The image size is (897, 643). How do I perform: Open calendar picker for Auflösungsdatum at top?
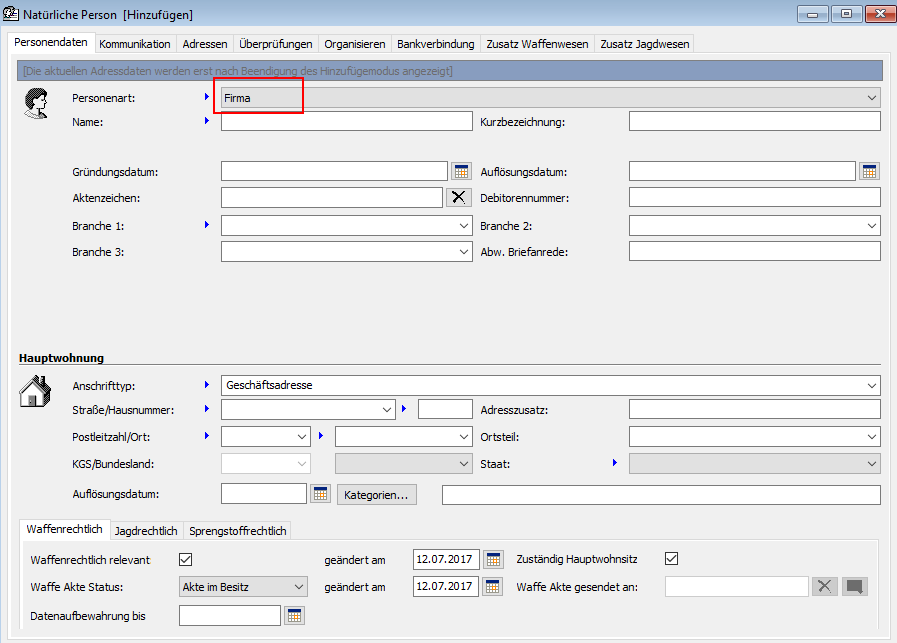tap(869, 171)
